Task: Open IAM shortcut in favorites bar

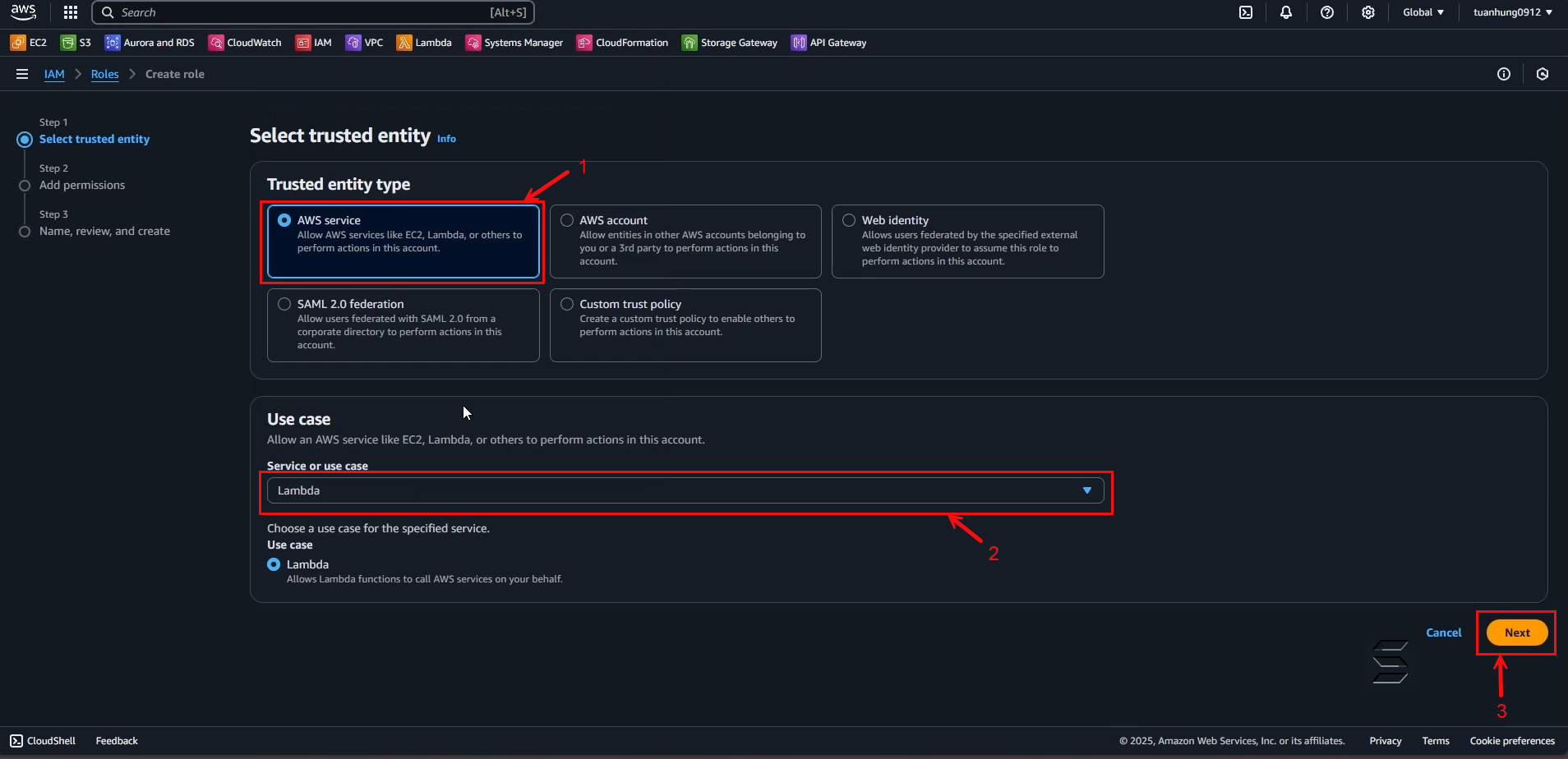Action: (x=314, y=43)
